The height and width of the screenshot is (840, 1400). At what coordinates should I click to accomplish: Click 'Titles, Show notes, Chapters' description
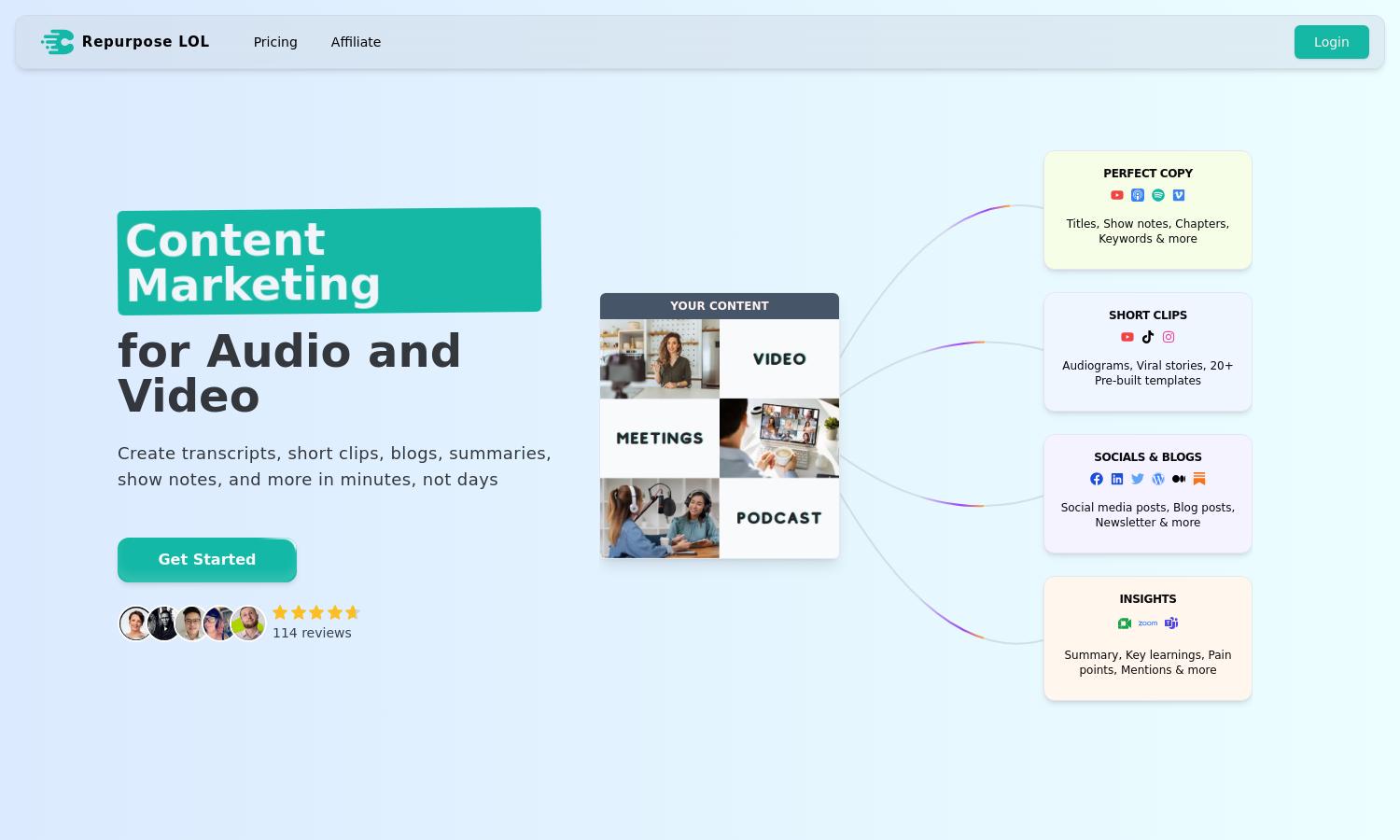(1148, 231)
